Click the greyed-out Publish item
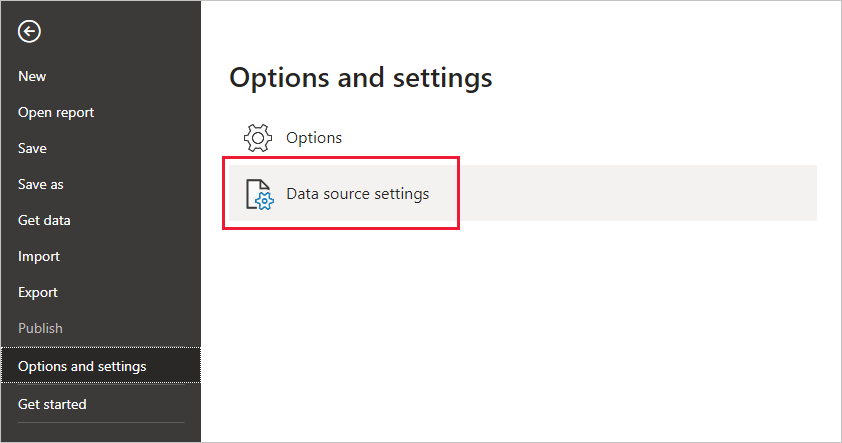The width and height of the screenshot is (842, 443). point(40,328)
